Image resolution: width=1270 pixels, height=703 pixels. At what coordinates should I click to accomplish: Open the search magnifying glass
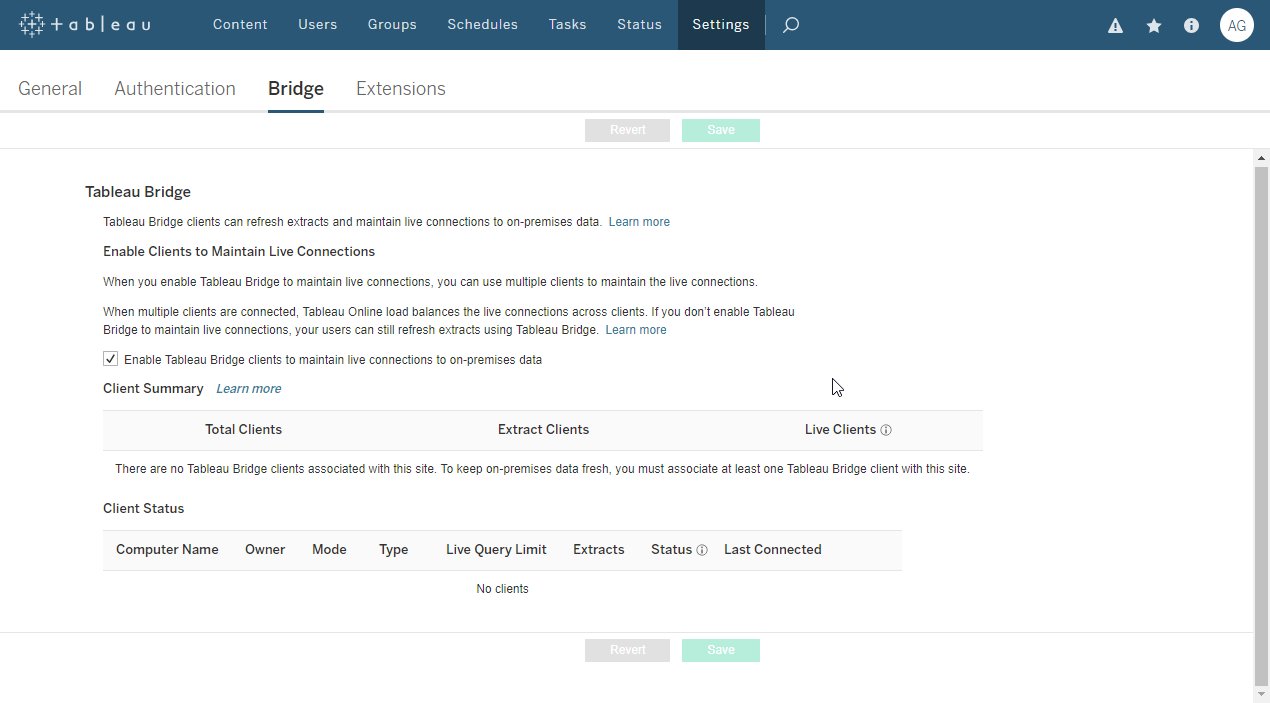coord(790,24)
